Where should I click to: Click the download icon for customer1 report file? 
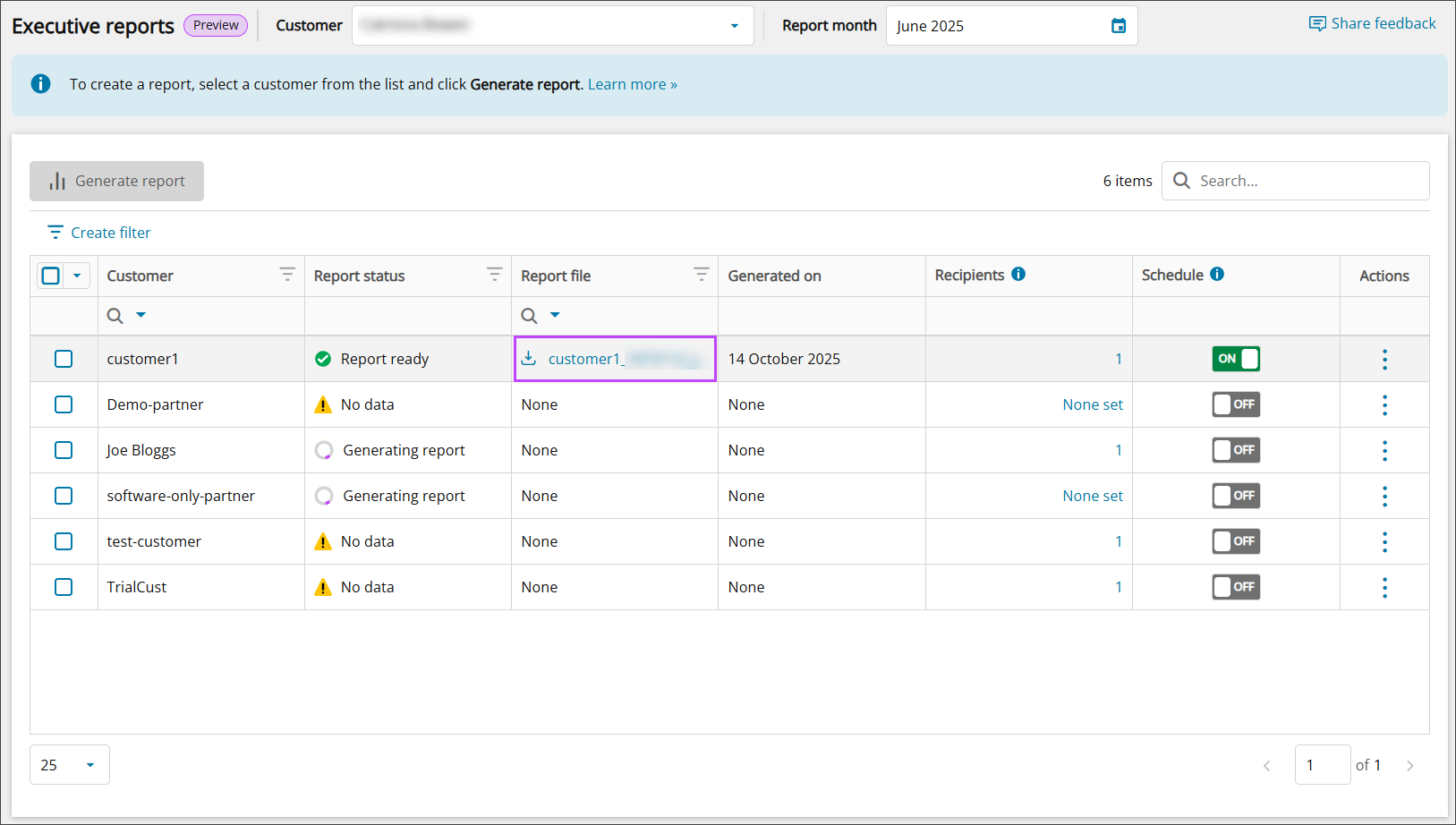(x=529, y=358)
